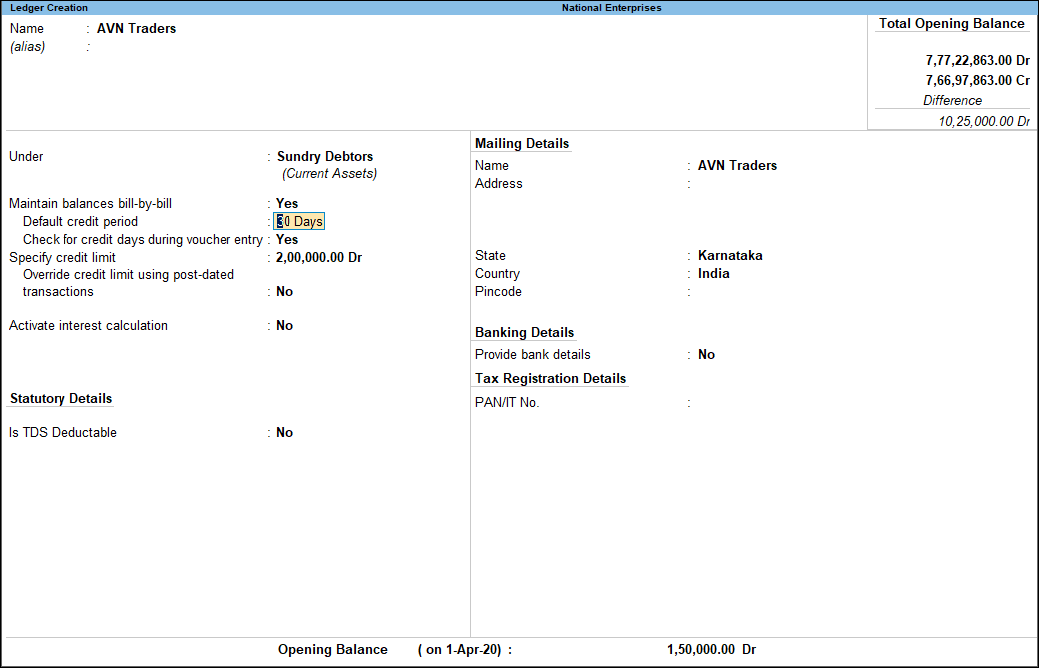Toggle Is TDS Deductable setting
This screenshot has width=1039, height=668.
coord(284,432)
